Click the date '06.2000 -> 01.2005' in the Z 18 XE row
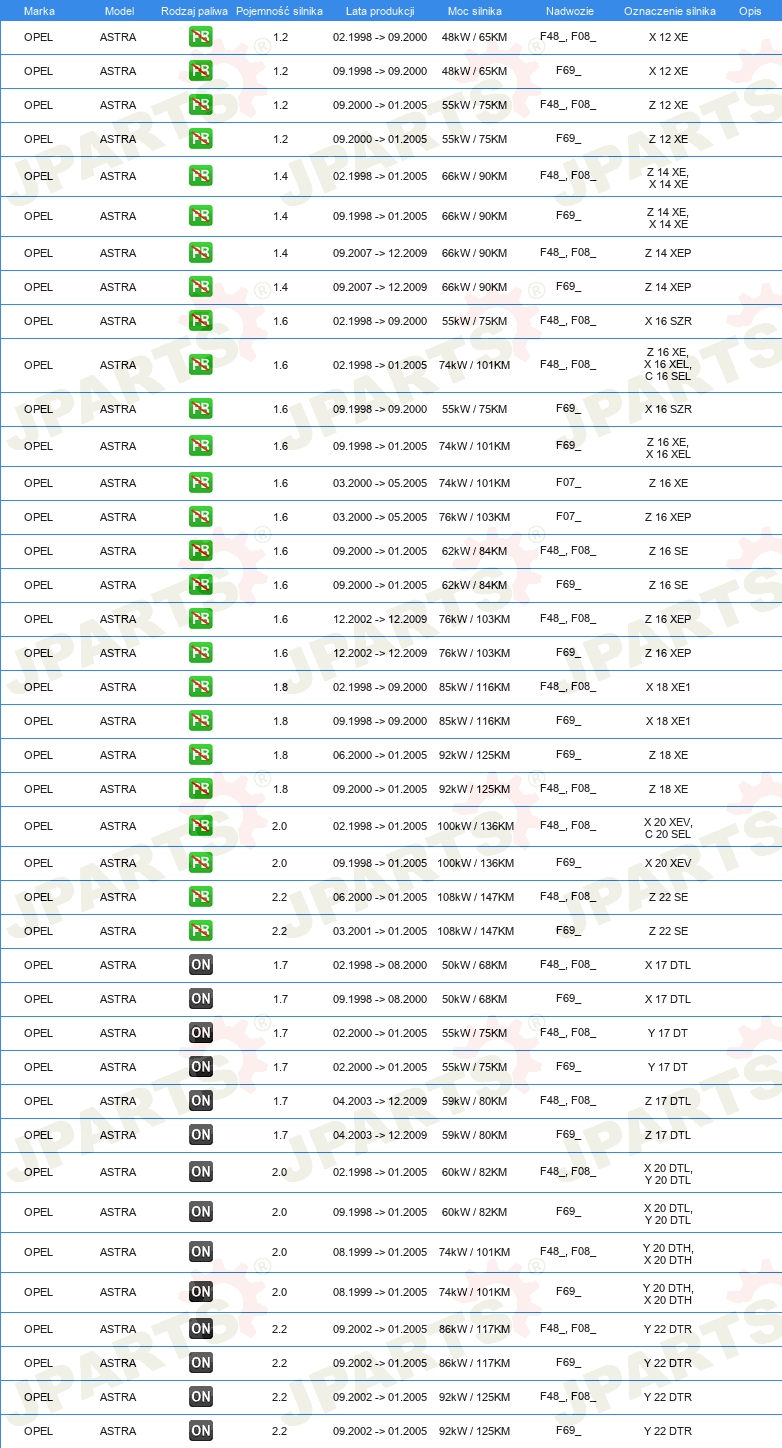This screenshot has height=1448, width=782. (380, 755)
